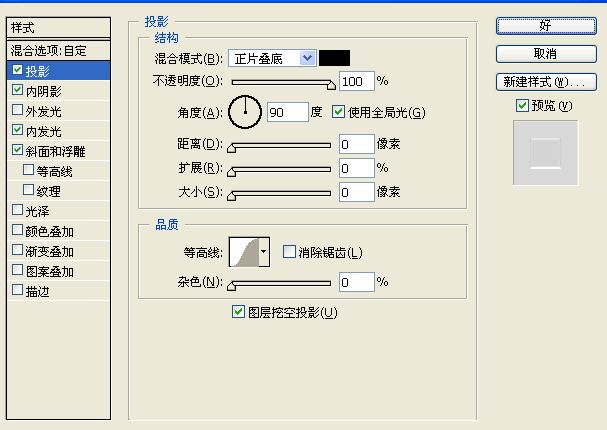Select the 内阴影 row label
The image size is (607, 430).
coord(43,91)
